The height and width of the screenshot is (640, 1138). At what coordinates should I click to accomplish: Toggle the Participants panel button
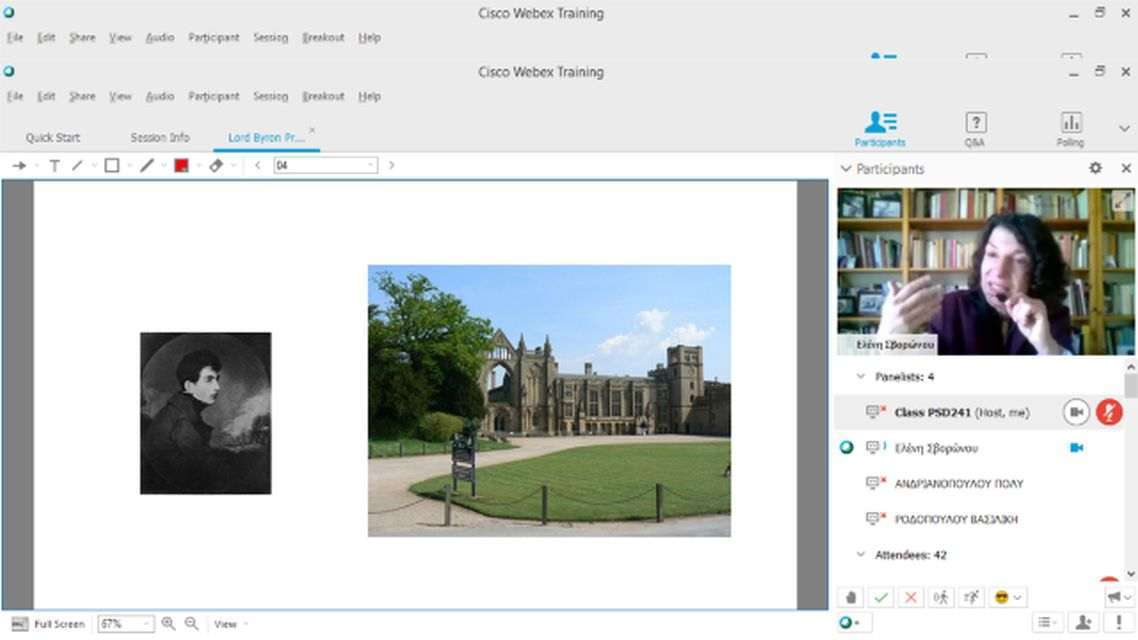coord(880,129)
